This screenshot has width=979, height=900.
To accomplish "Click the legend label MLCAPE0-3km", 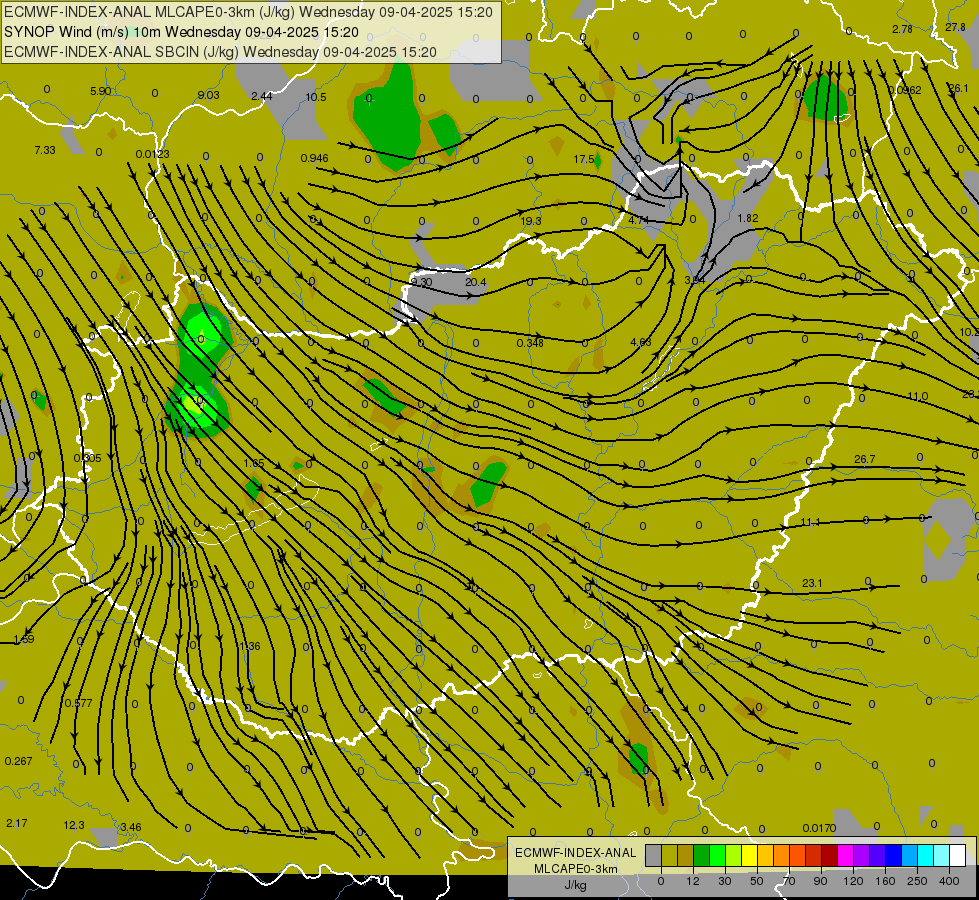I will (x=575, y=869).
